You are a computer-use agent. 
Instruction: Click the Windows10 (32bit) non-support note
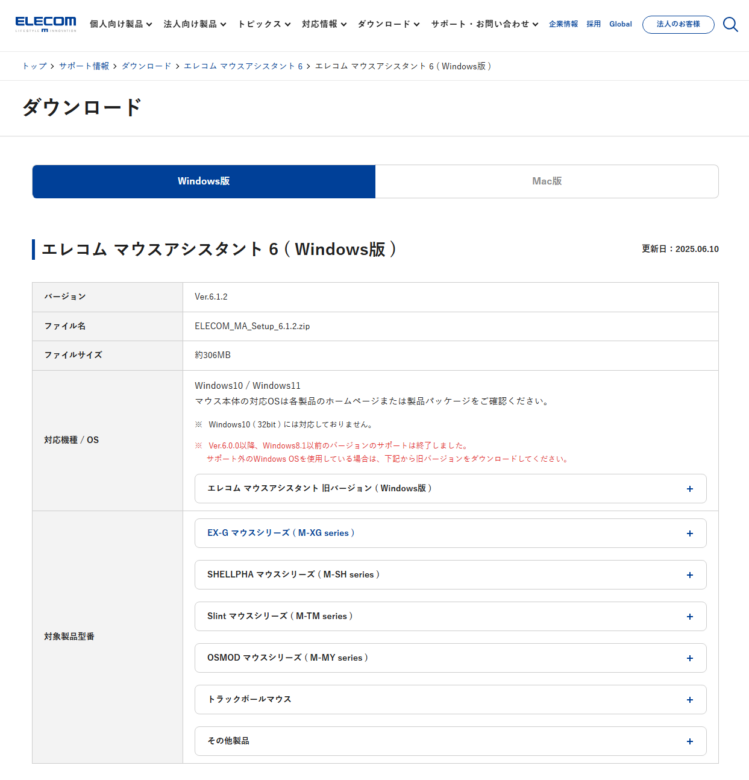(284, 425)
